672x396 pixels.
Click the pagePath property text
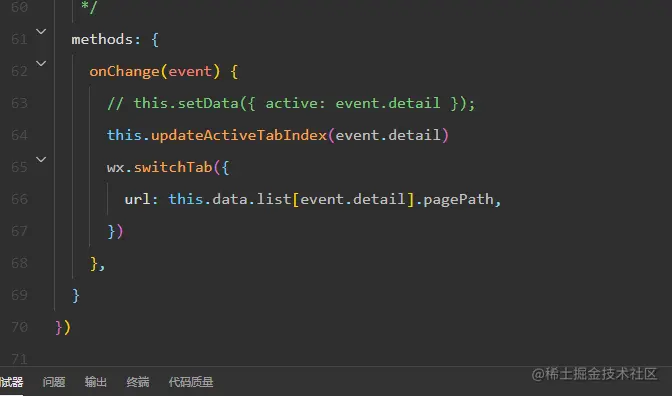click(x=458, y=199)
